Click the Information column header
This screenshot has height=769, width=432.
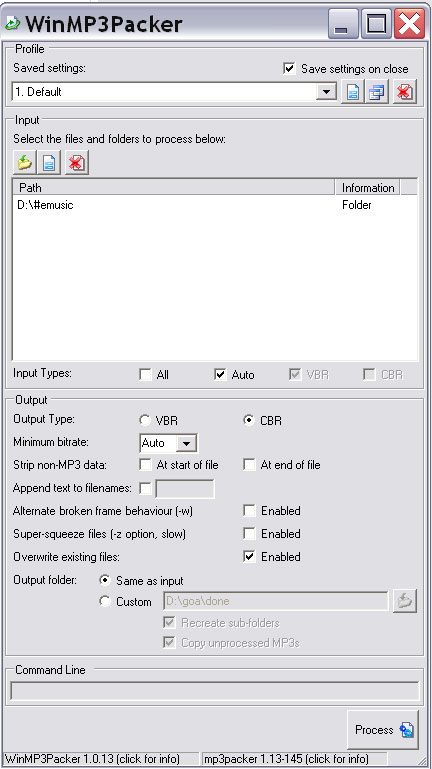coord(368,188)
